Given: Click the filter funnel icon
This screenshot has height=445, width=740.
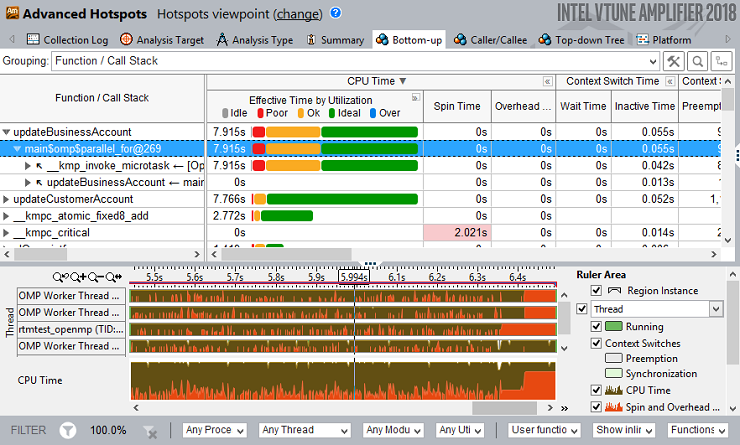Looking at the screenshot, I should [68, 430].
